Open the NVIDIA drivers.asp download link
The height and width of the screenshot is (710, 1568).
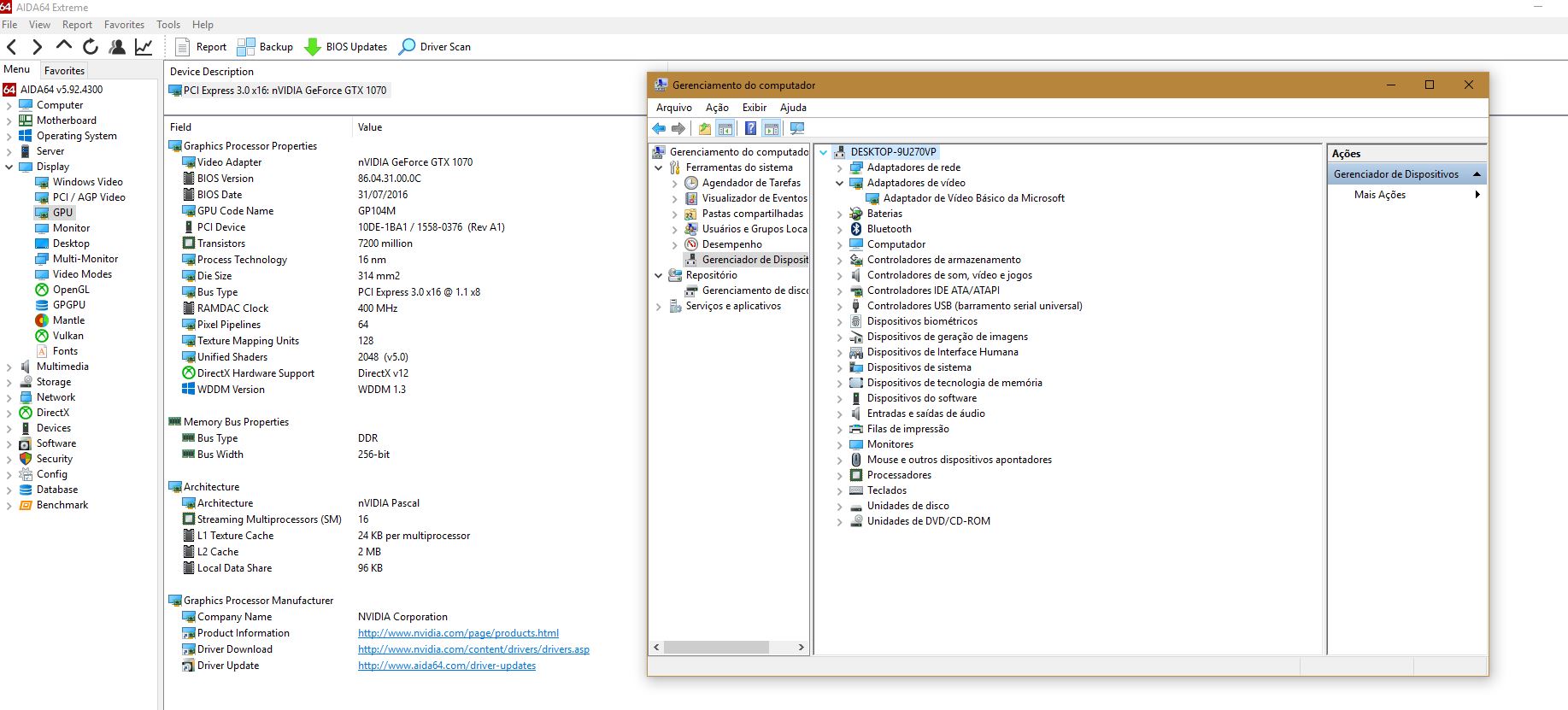pyautogui.click(x=473, y=649)
